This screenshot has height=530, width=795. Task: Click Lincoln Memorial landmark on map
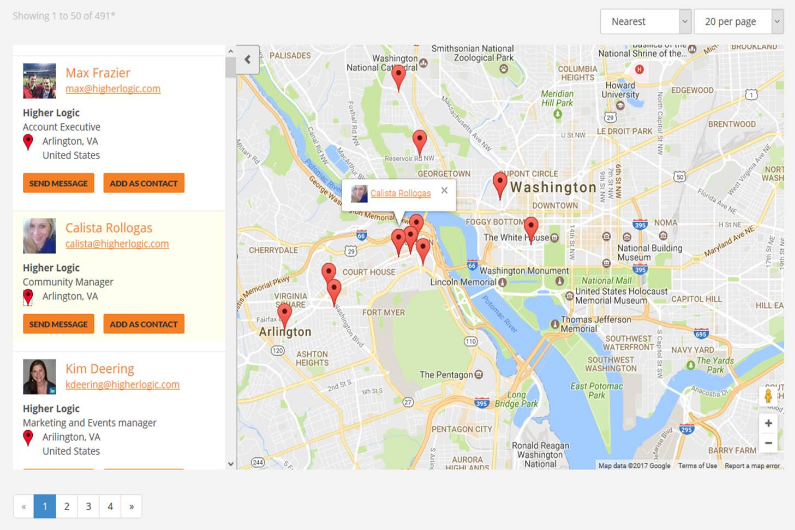[502, 282]
